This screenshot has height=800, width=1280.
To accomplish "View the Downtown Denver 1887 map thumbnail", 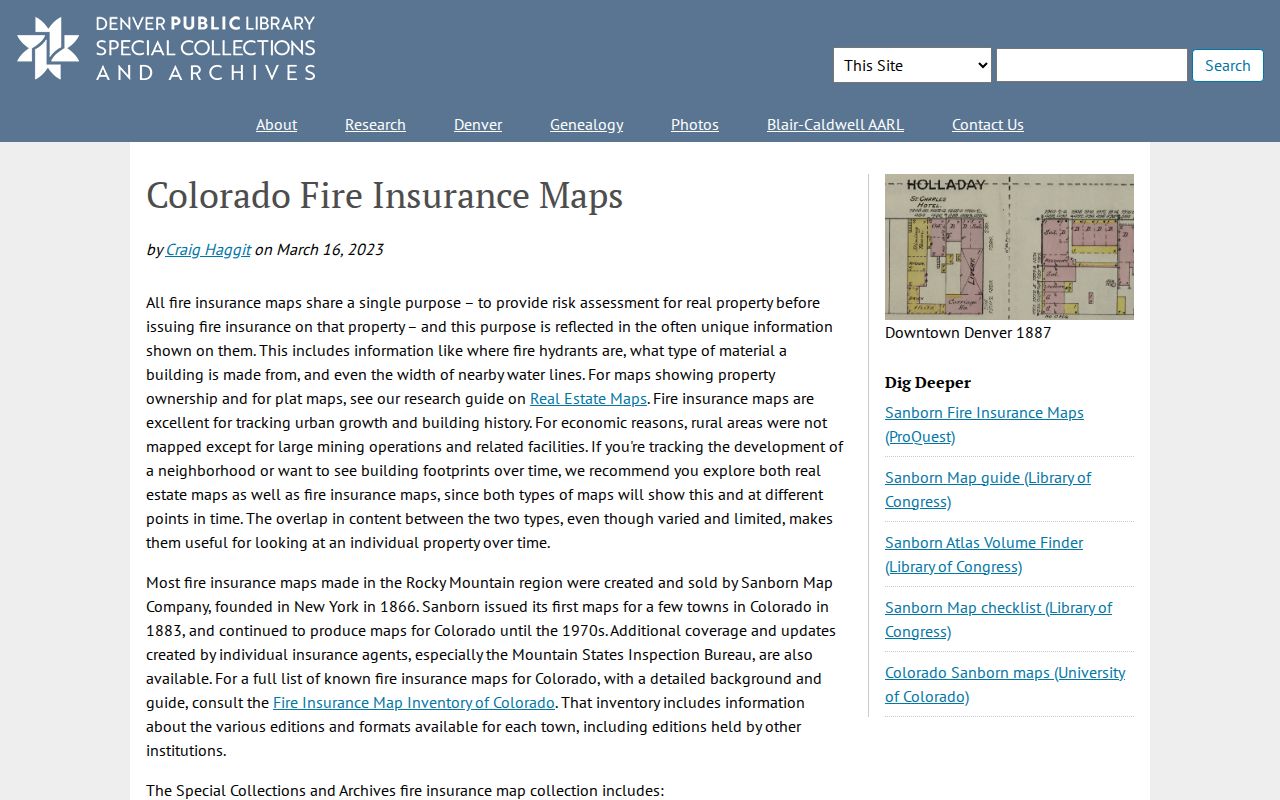I will pos(1009,247).
